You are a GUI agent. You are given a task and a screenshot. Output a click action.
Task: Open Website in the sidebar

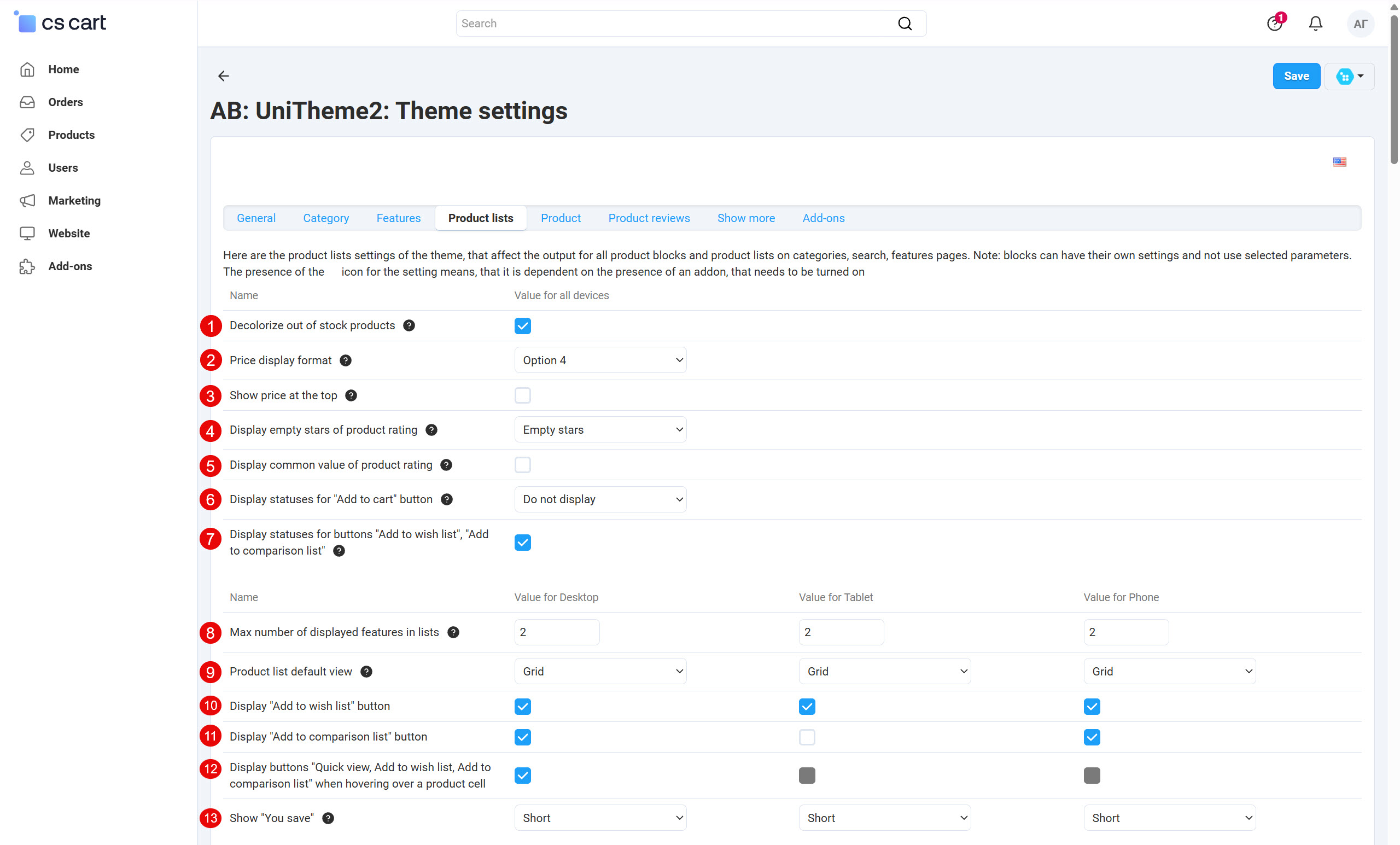(69, 234)
